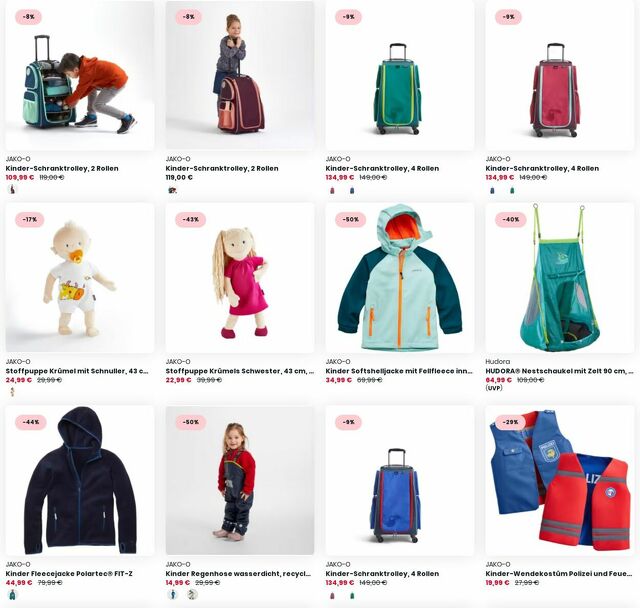View the navy Kinder Fleecejacke hoodie image
The width and height of the screenshot is (640, 608).
pos(80,480)
